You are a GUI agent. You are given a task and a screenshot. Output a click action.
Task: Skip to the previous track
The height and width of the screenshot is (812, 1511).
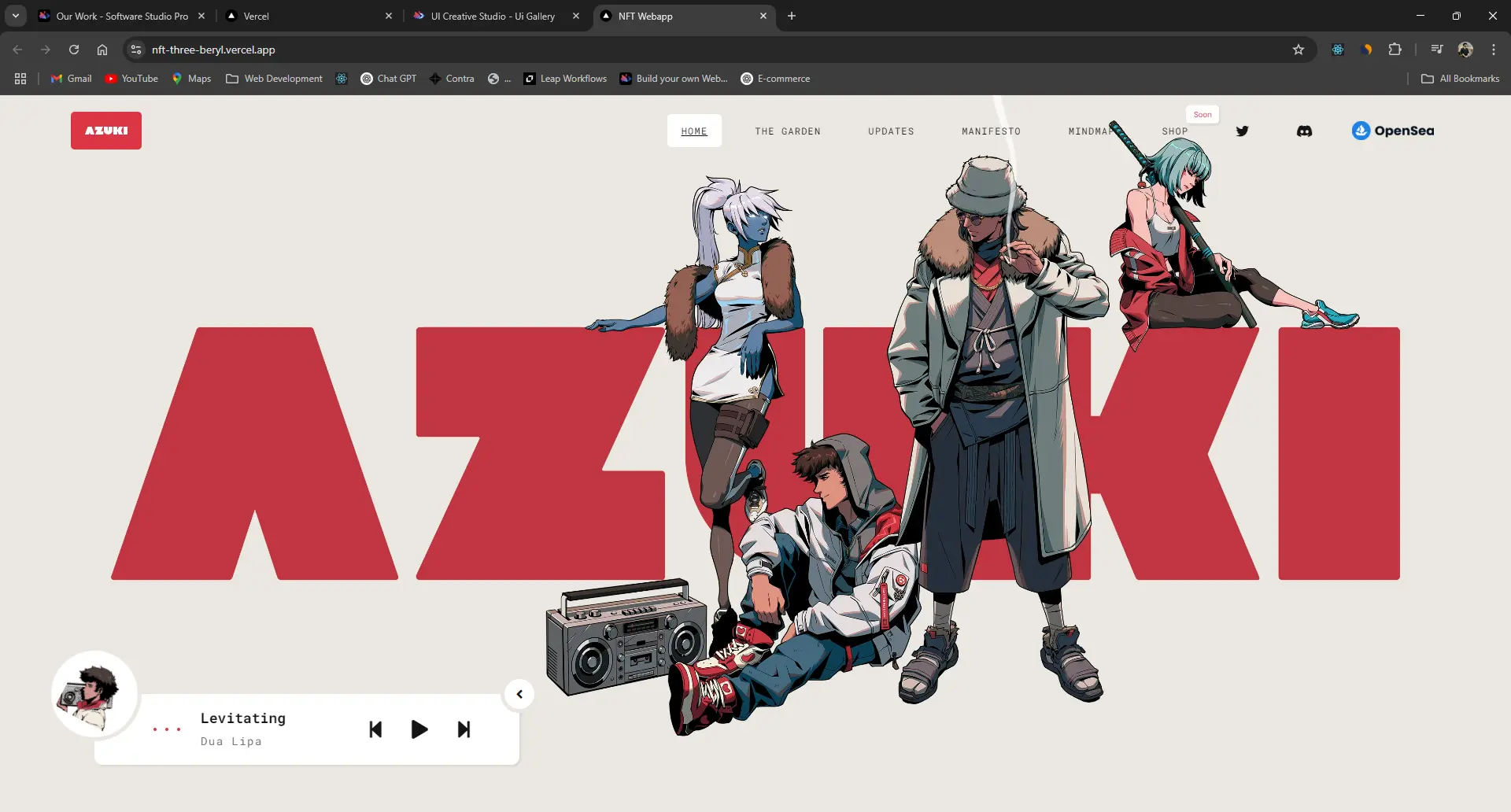375,729
